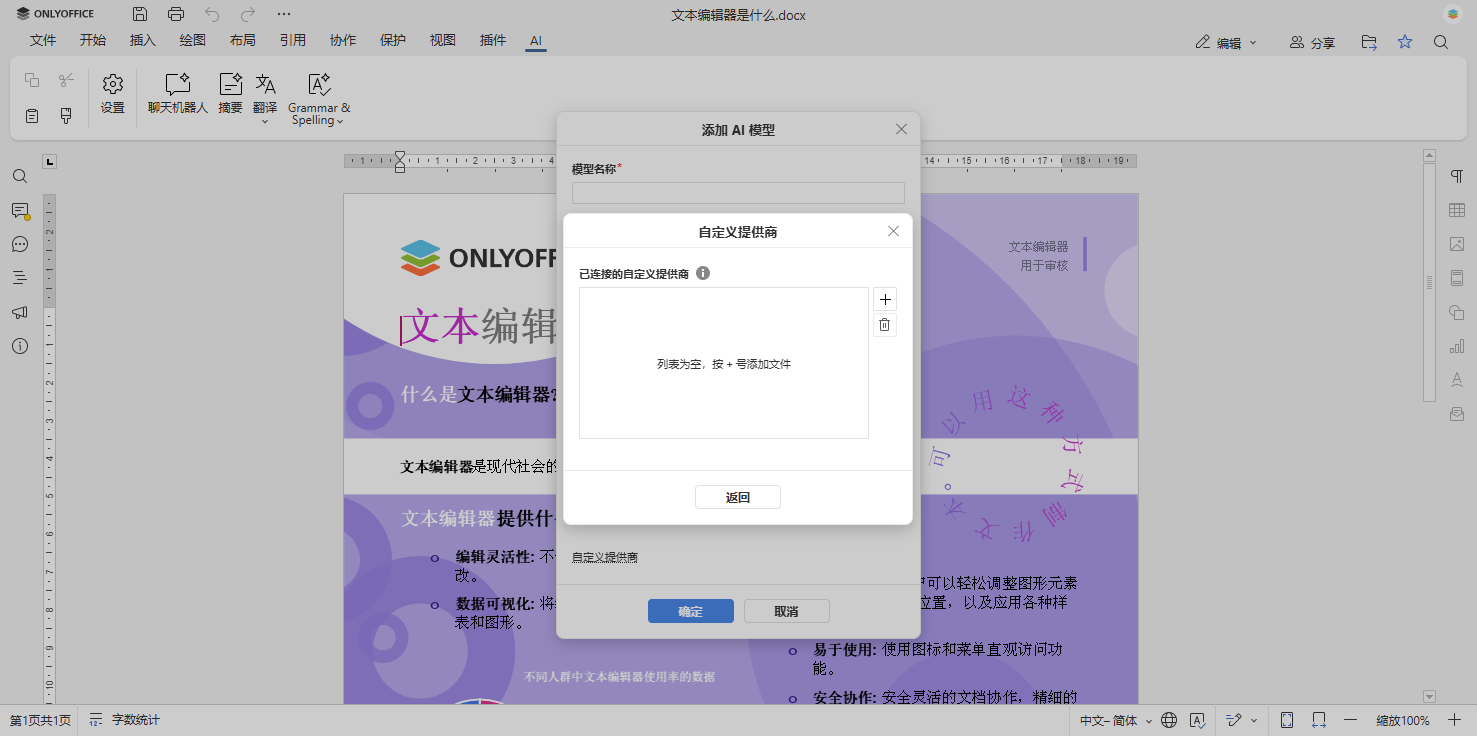Switch to the 插入 ribbon tab
This screenshot has width=1477, height=736.
coord(142,40)
